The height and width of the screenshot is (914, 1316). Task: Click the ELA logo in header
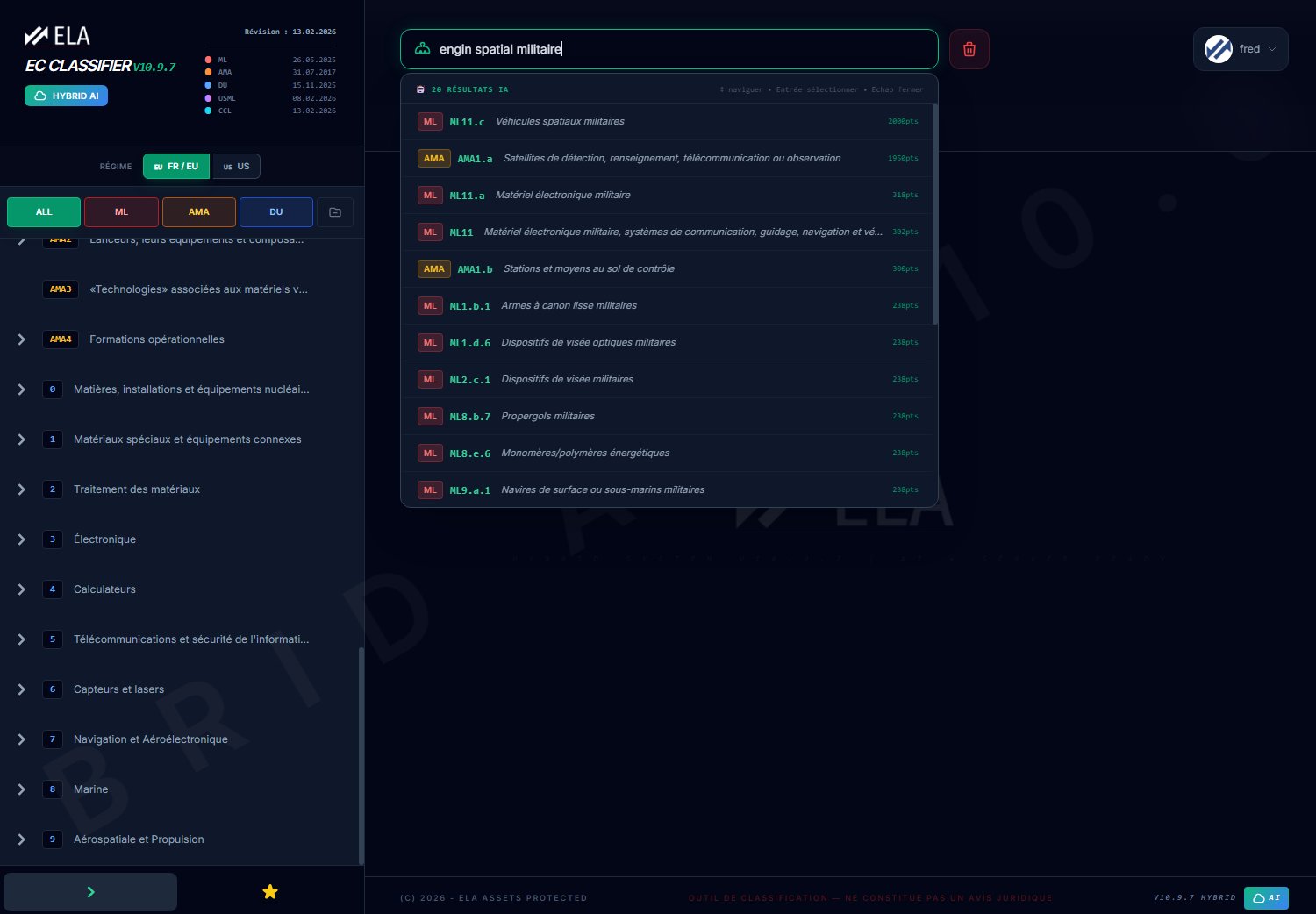[58, 36]
